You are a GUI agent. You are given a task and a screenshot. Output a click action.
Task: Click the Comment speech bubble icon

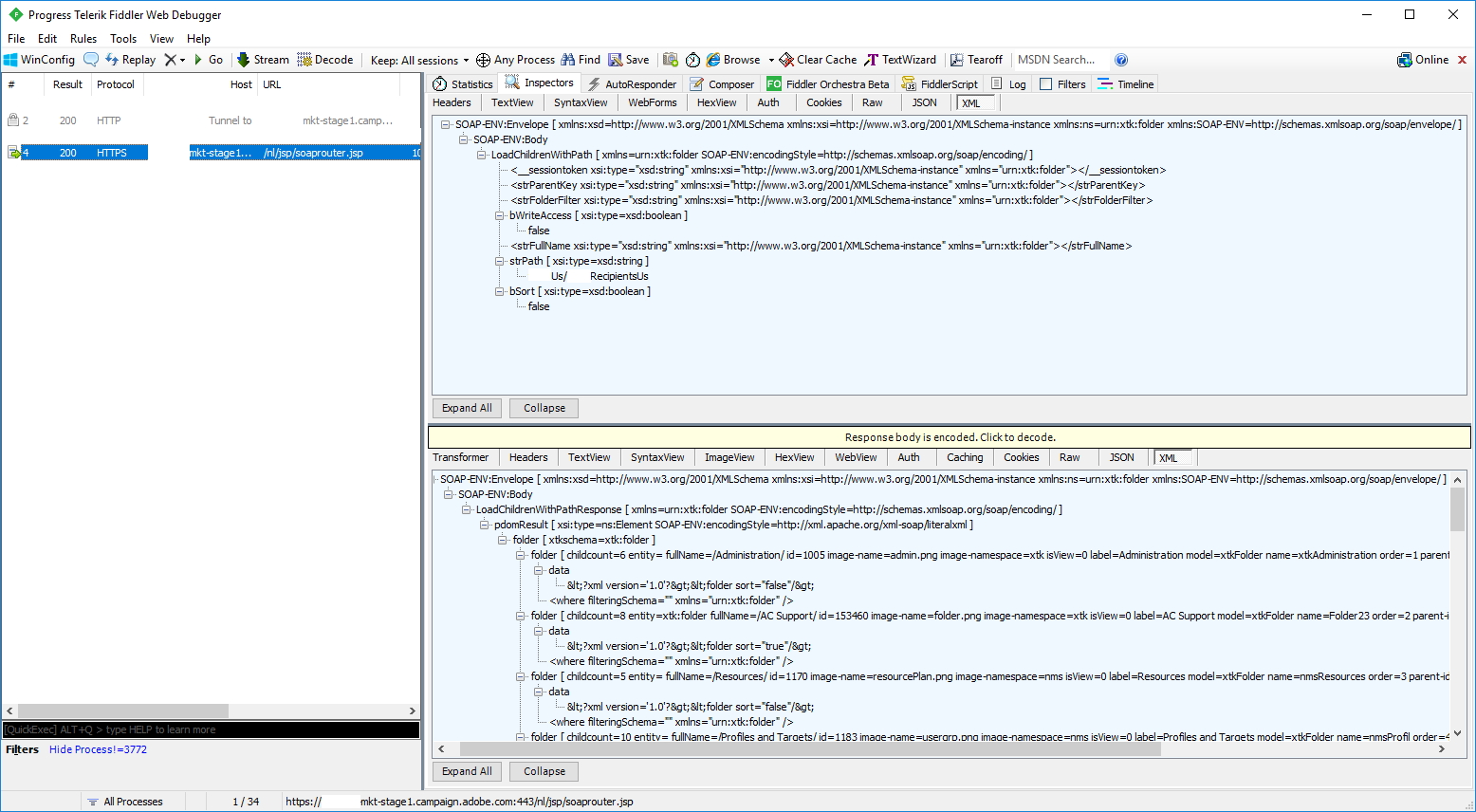pos(91,60)
